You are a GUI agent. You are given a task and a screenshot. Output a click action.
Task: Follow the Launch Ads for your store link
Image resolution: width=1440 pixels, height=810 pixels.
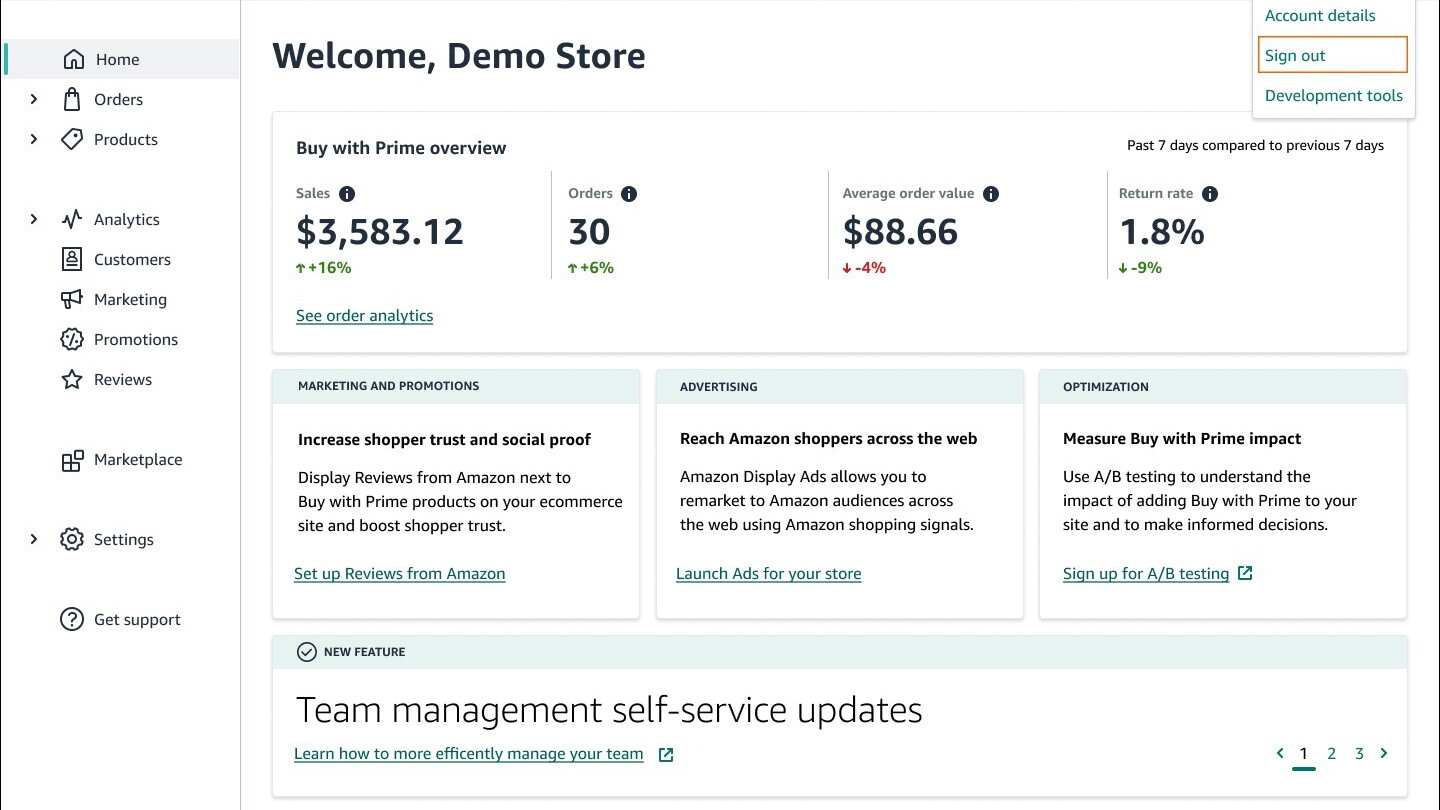pyautogui.click(x=769, y=573)
